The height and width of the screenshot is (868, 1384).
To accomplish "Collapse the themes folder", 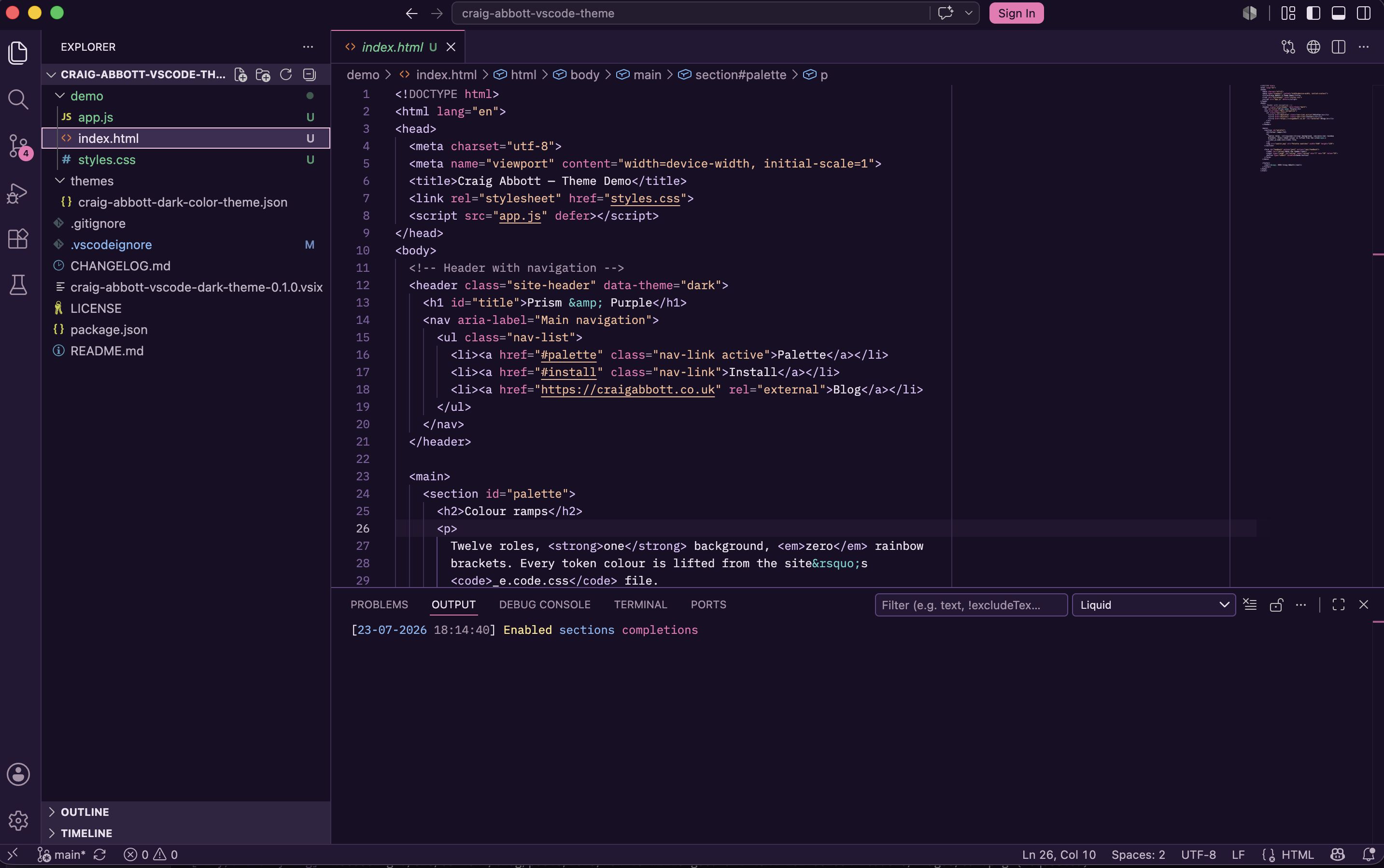I will pos(92,181).
